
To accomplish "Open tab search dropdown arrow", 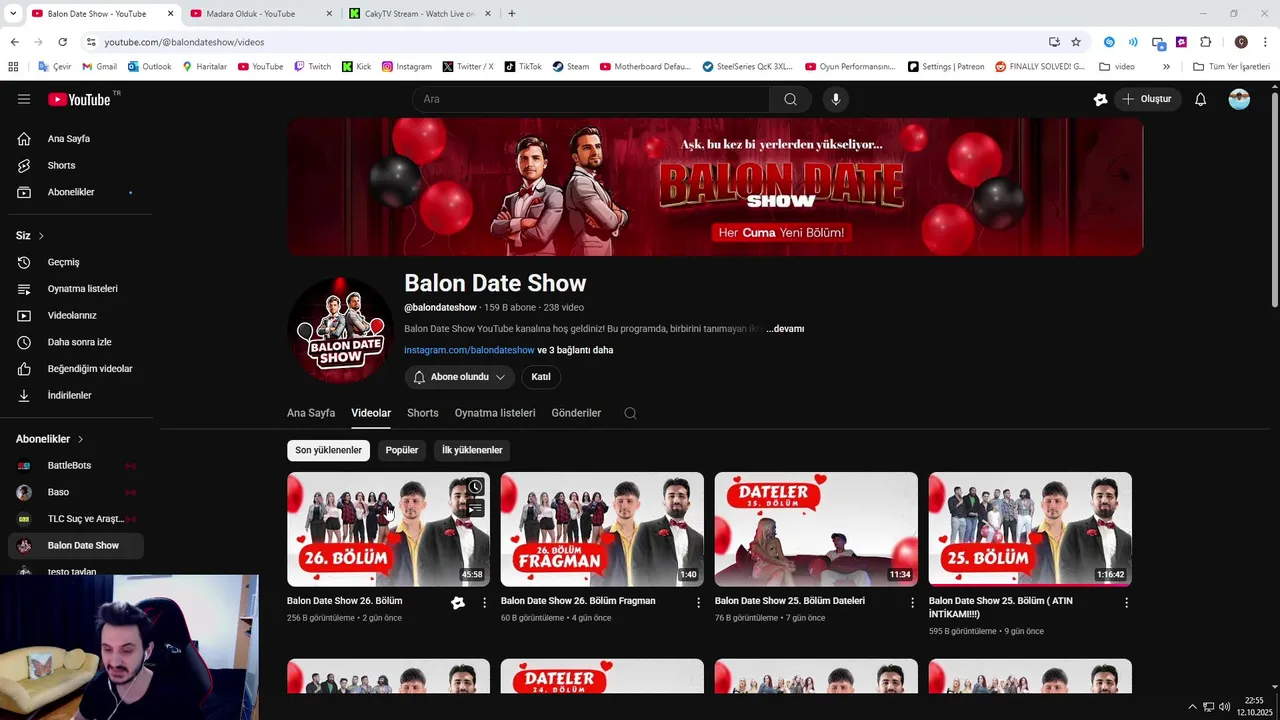I will click(x=13, y=14).
